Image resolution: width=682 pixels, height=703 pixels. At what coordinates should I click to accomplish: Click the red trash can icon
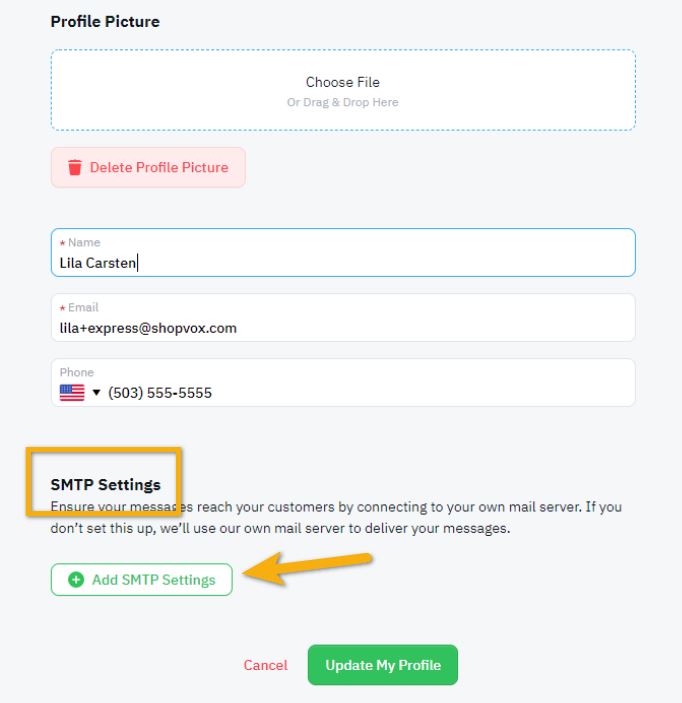coord(75,167)
